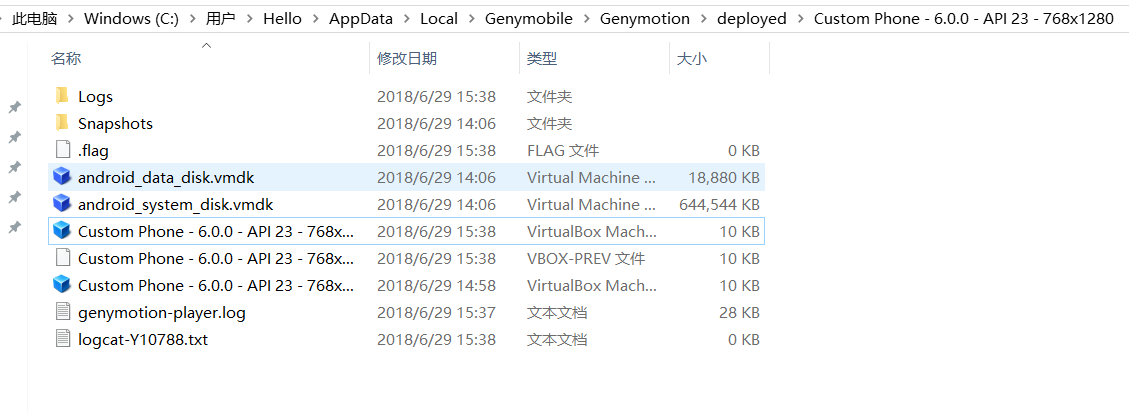Go to Genymotion in the address path
Viewport: 1129px width, 412px height.
coord(645,19)
